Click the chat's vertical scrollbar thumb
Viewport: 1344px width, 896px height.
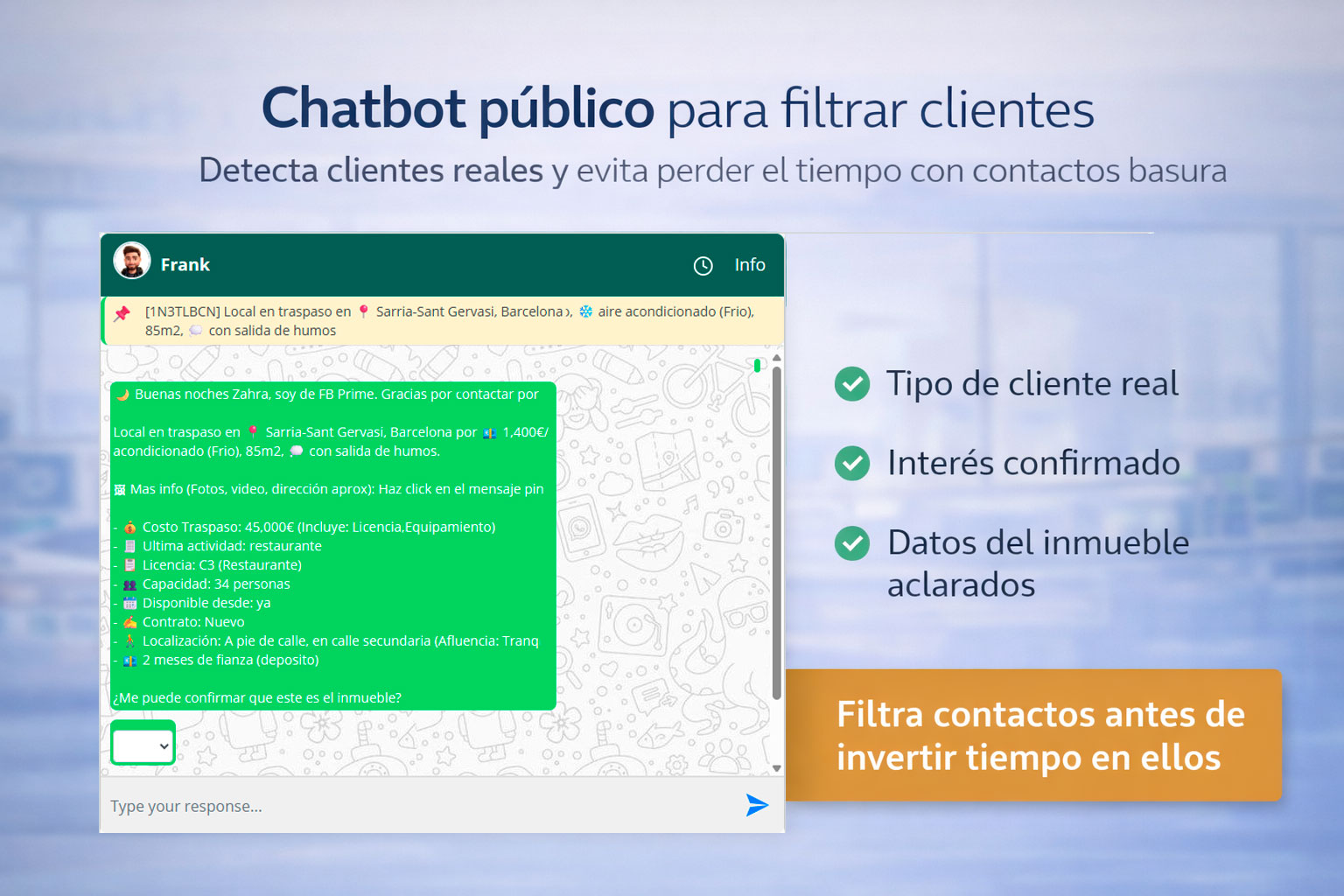pyautogui.click(x=776, y=534)
